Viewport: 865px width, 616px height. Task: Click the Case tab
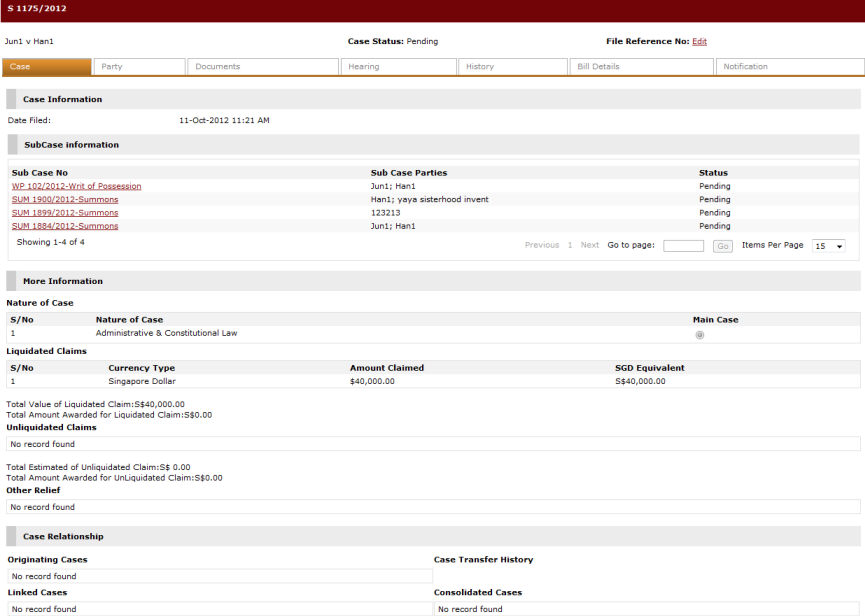click(47, 67)
